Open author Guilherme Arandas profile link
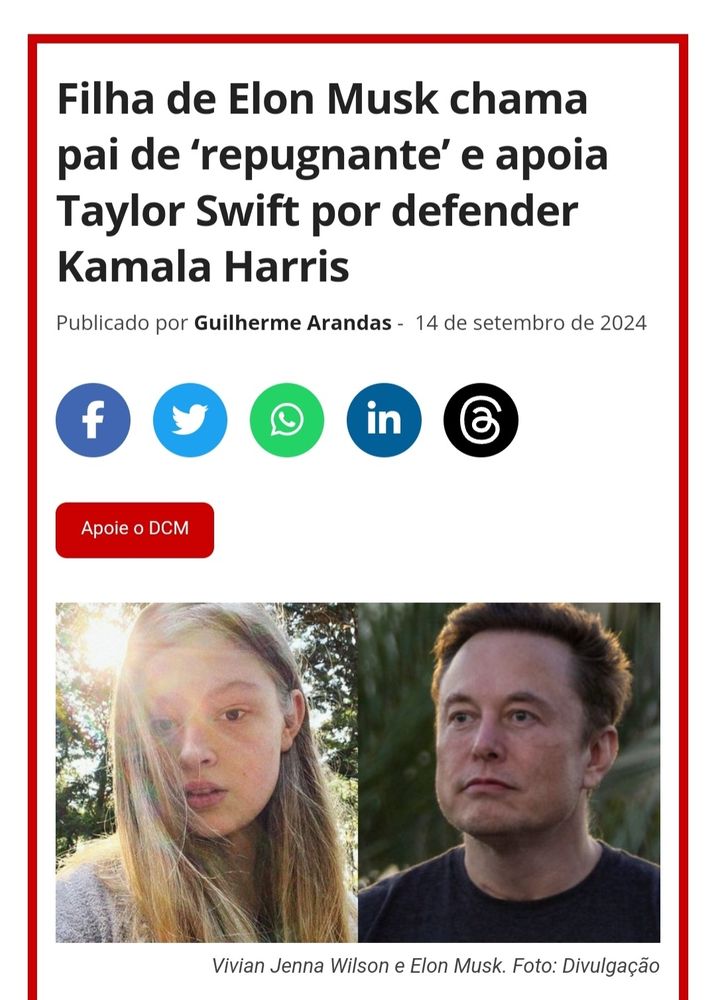Viewport: 716px width, 1000px height. (x=293, y=323)
